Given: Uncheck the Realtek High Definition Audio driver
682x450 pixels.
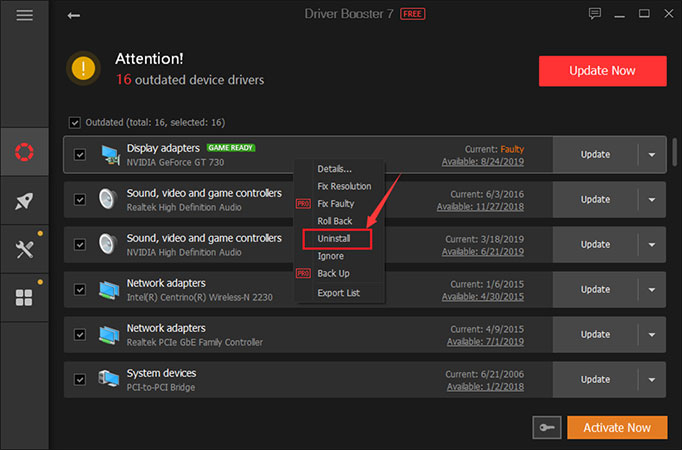Looking at the screenshot, I should pos(80,200).
